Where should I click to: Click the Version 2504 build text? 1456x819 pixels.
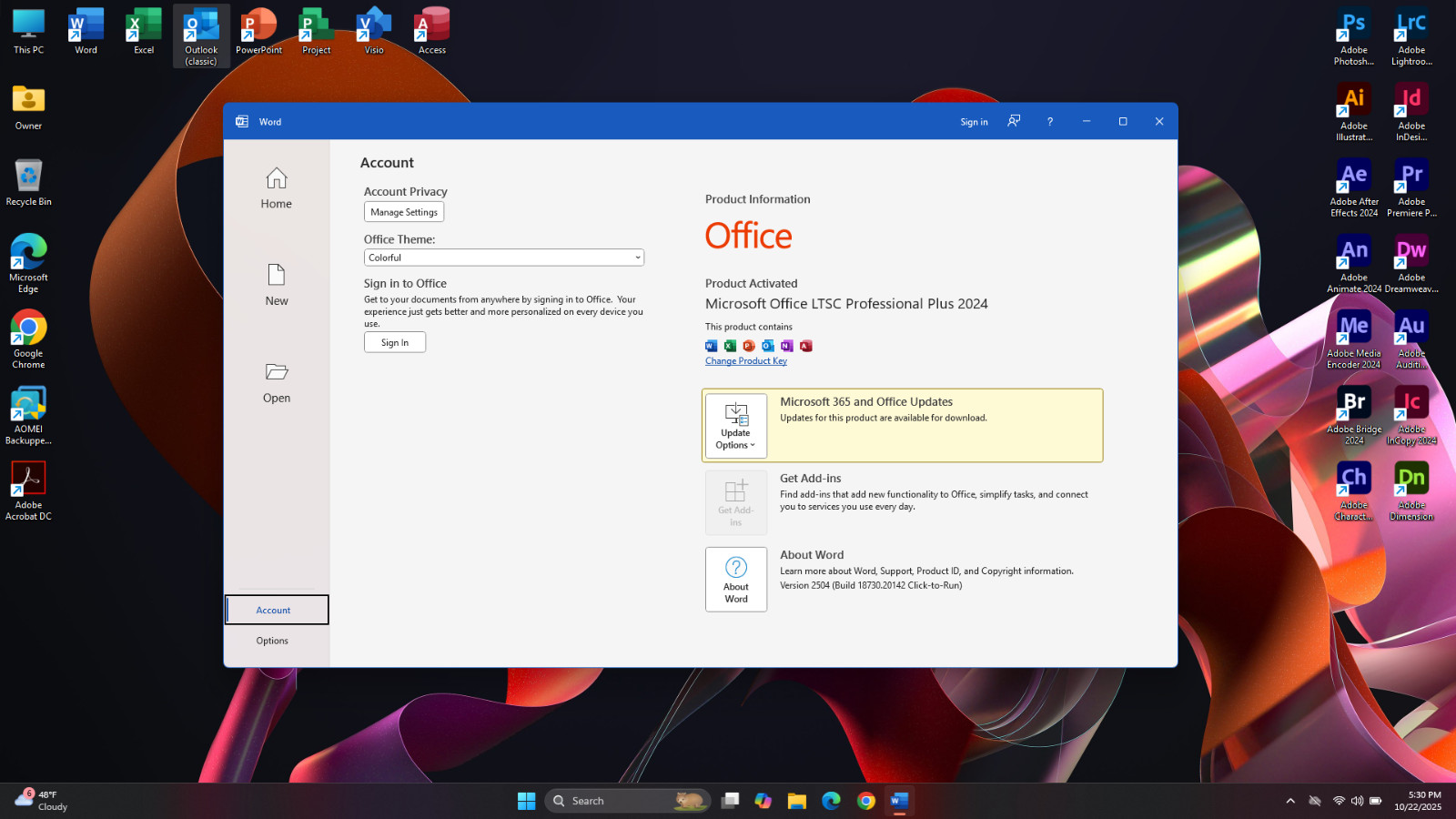point(871,585)
